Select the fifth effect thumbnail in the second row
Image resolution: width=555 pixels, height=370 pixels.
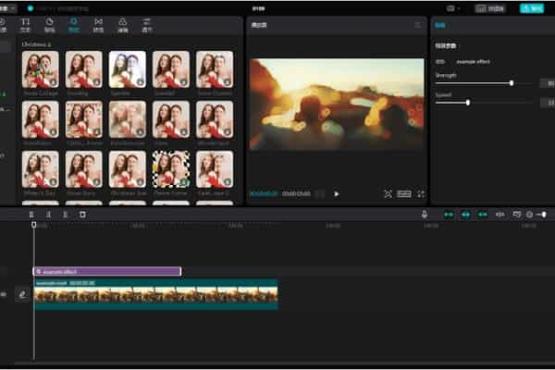pyautogui.click(x=214, y=119)
